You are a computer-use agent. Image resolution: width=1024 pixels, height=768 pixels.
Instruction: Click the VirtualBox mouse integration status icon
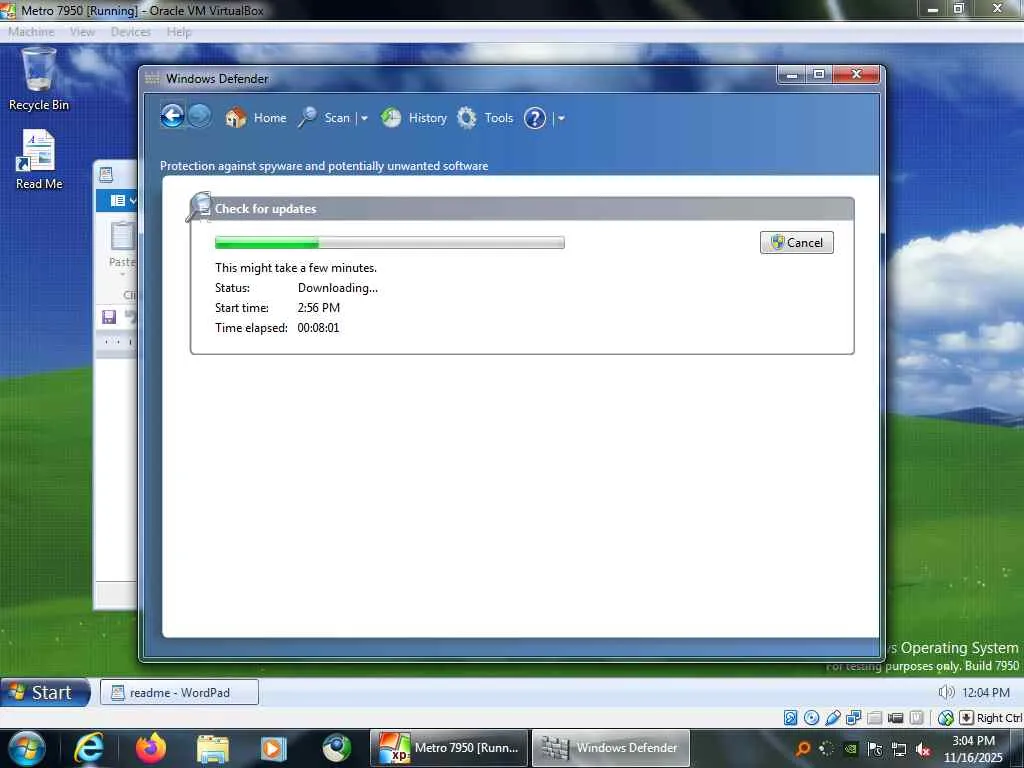(945, 718)
